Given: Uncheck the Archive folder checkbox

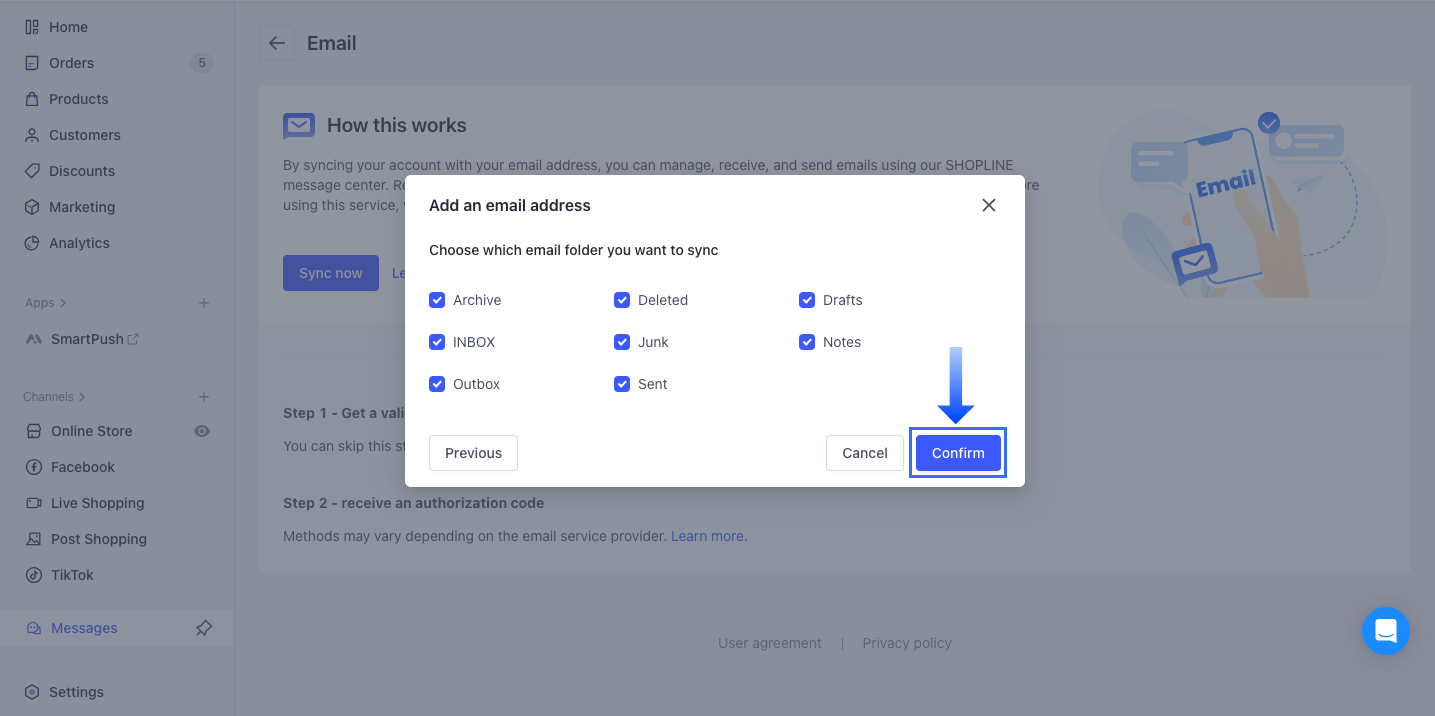Looking at the screenshot, I should coord(437,300).
